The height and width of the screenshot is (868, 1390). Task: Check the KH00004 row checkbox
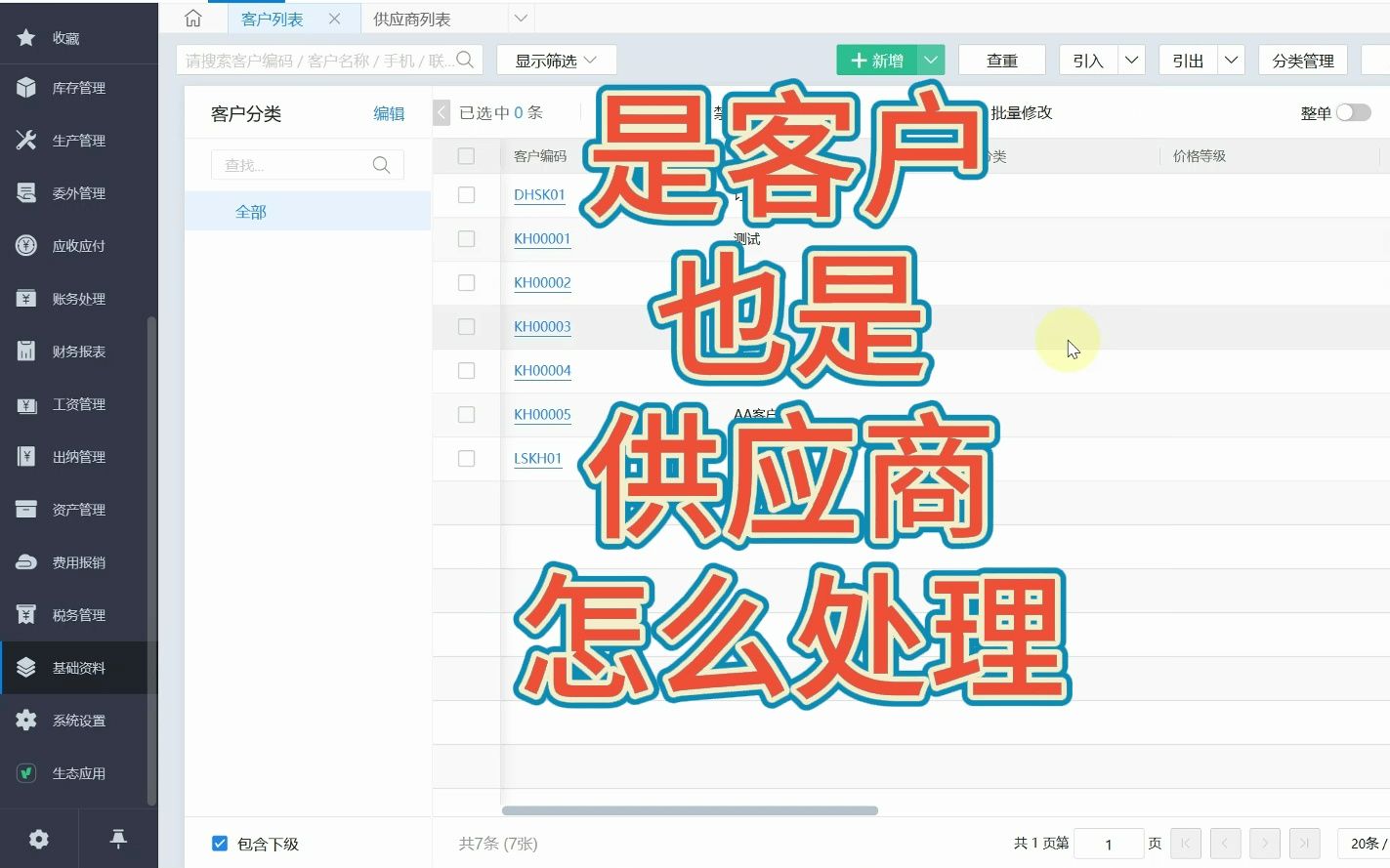click(466, 371)
